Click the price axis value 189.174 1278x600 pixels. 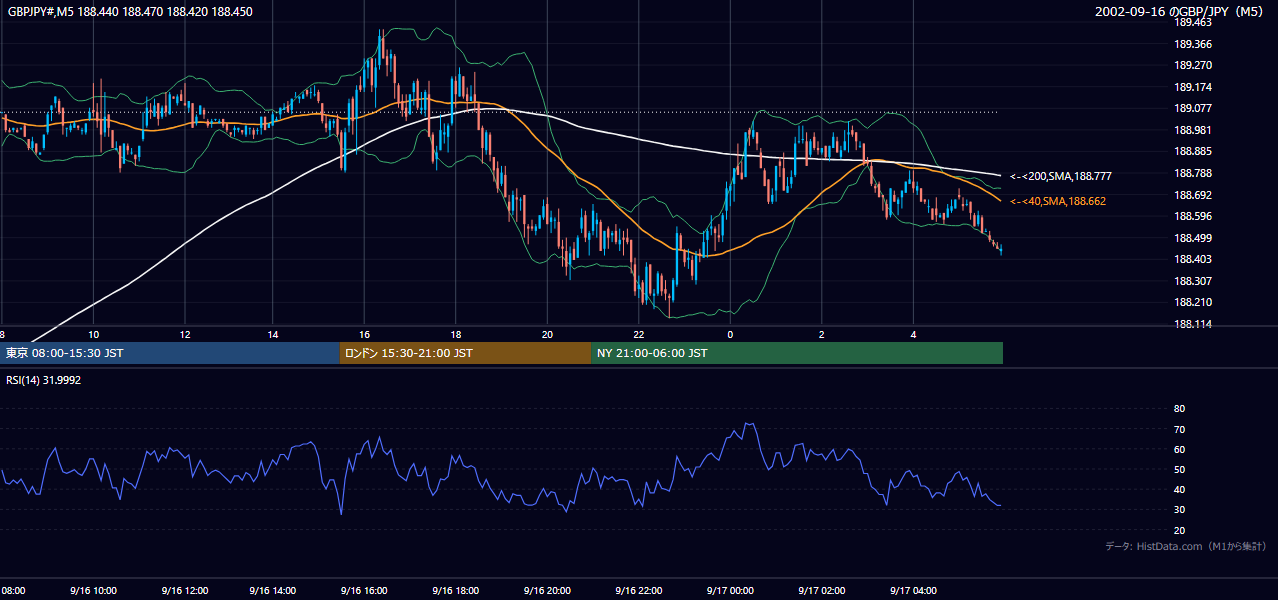[x=1192, y=87]
